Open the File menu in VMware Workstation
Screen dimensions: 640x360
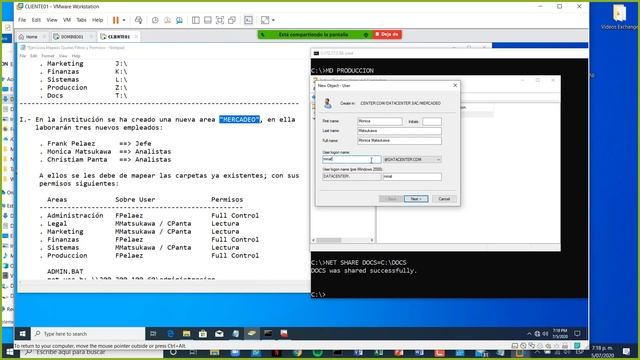[22, 20]
